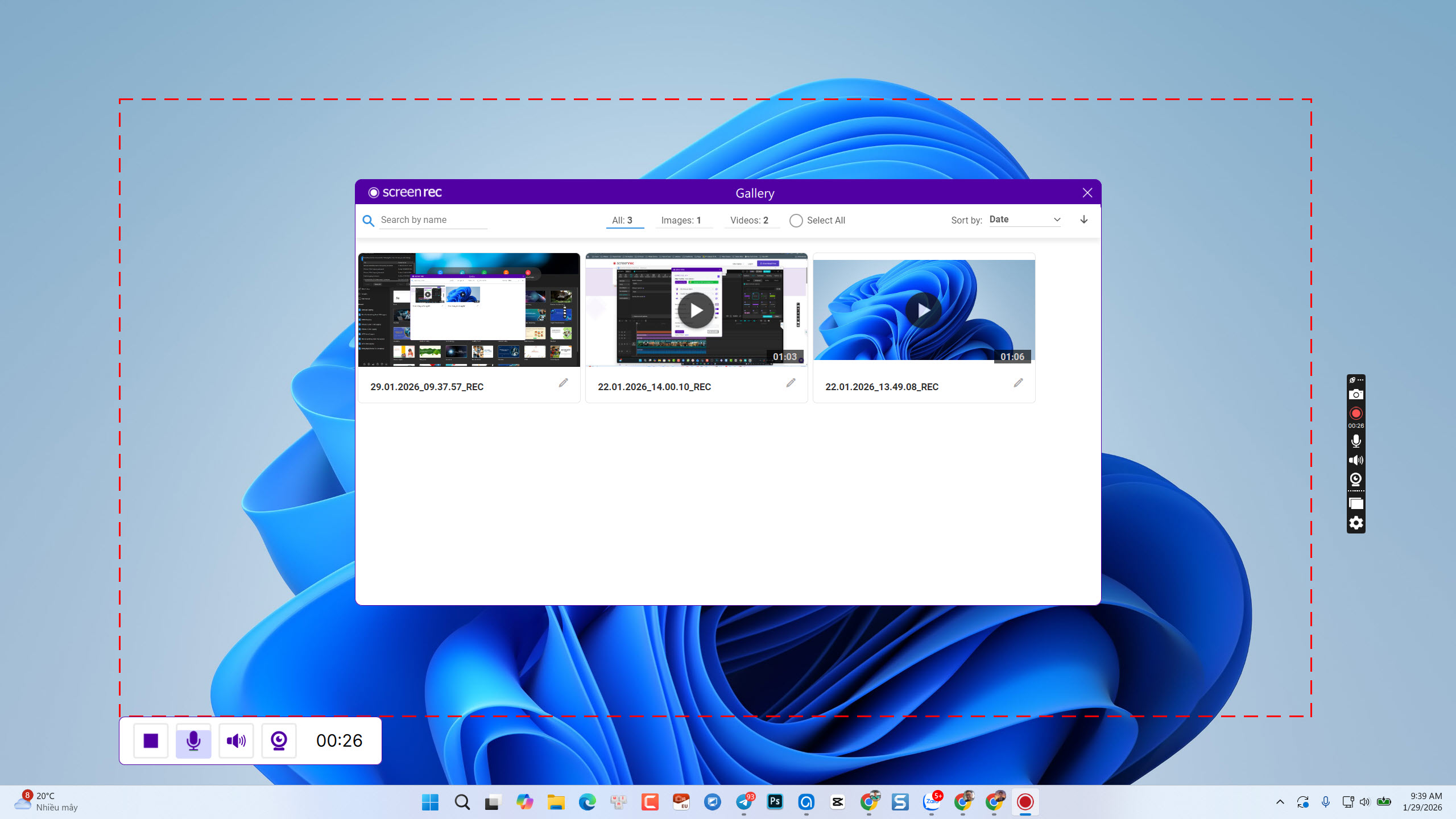Open the gallery panels icon on the sidebar
Viewport: 1456px width, 819px height.
coord(1356,503)
